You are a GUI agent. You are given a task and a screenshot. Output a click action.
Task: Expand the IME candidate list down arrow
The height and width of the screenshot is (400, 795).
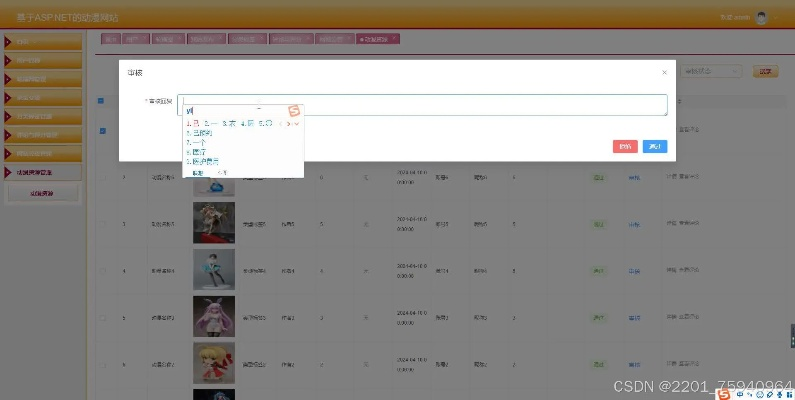(297, 124)
